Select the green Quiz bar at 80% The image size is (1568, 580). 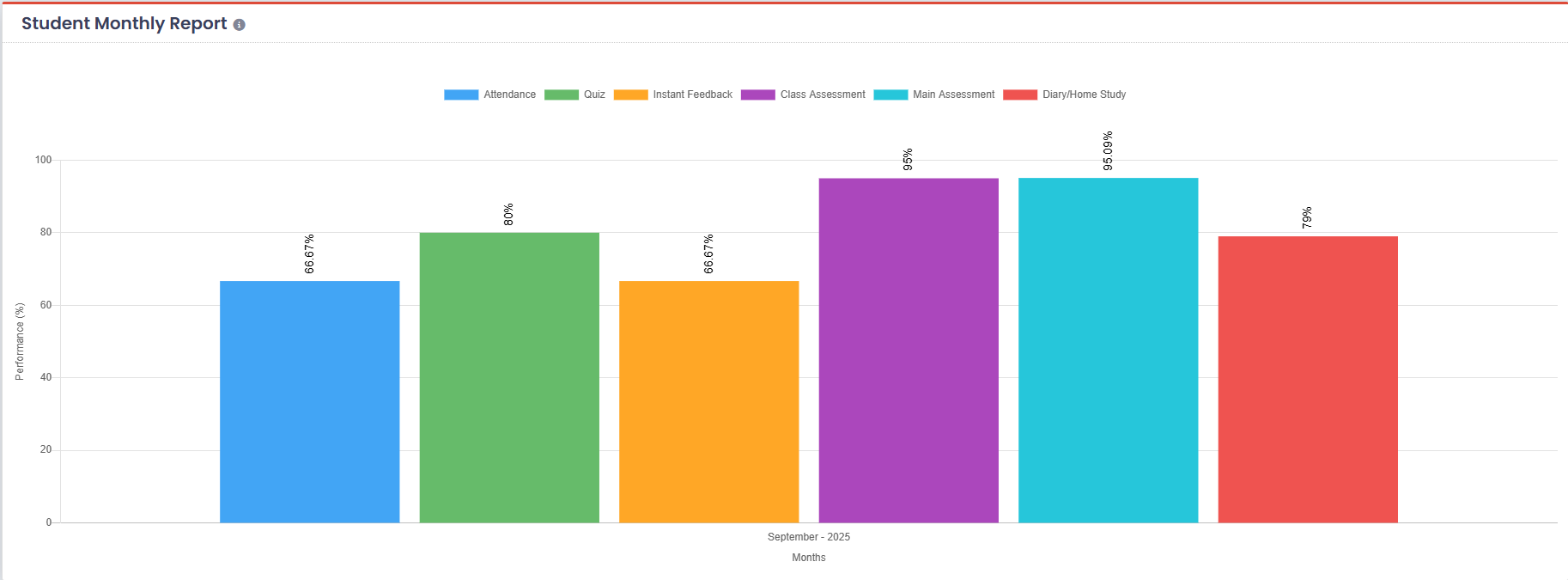pyautogui.click(x=509, y=377)
